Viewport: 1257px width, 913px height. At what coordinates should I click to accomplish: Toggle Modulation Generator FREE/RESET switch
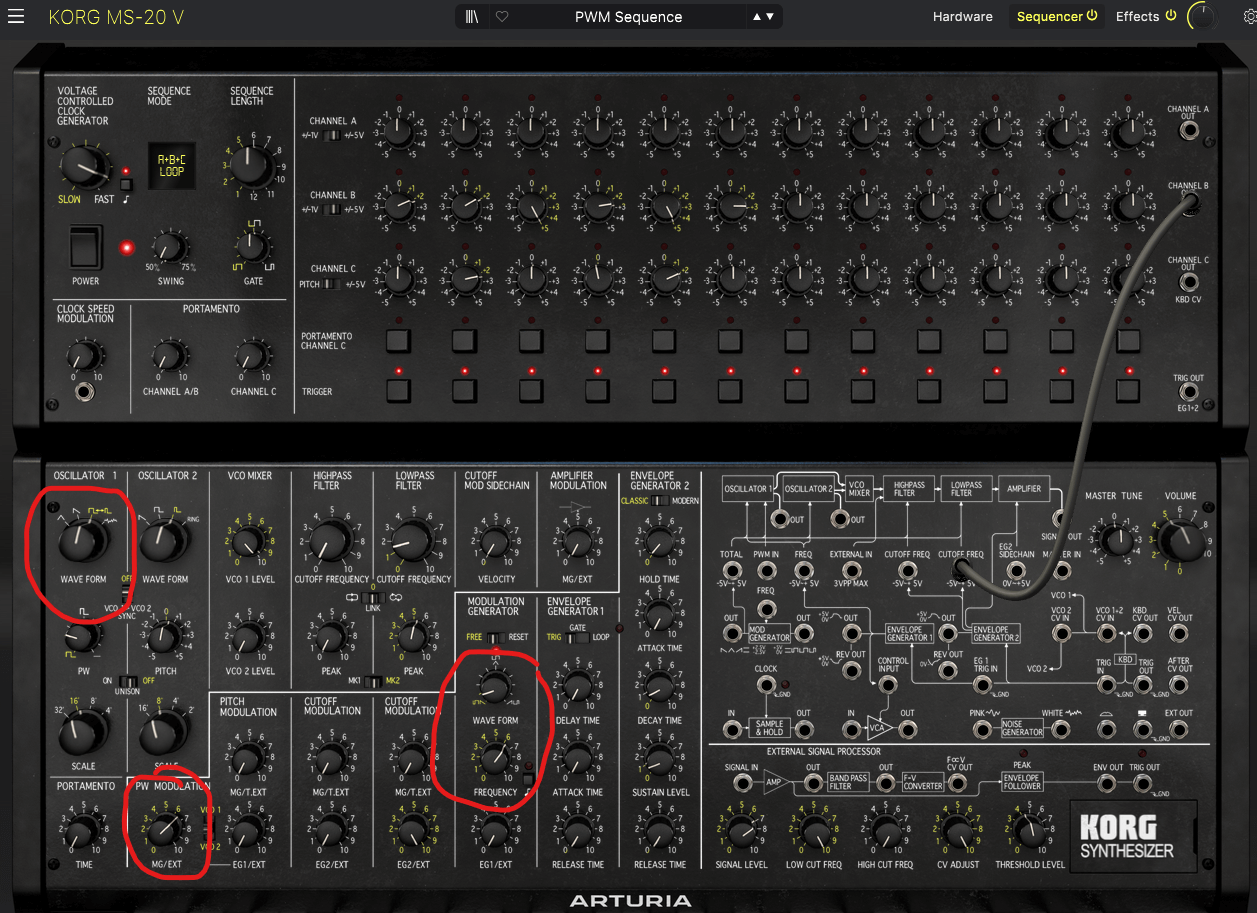tap(494, 637)
